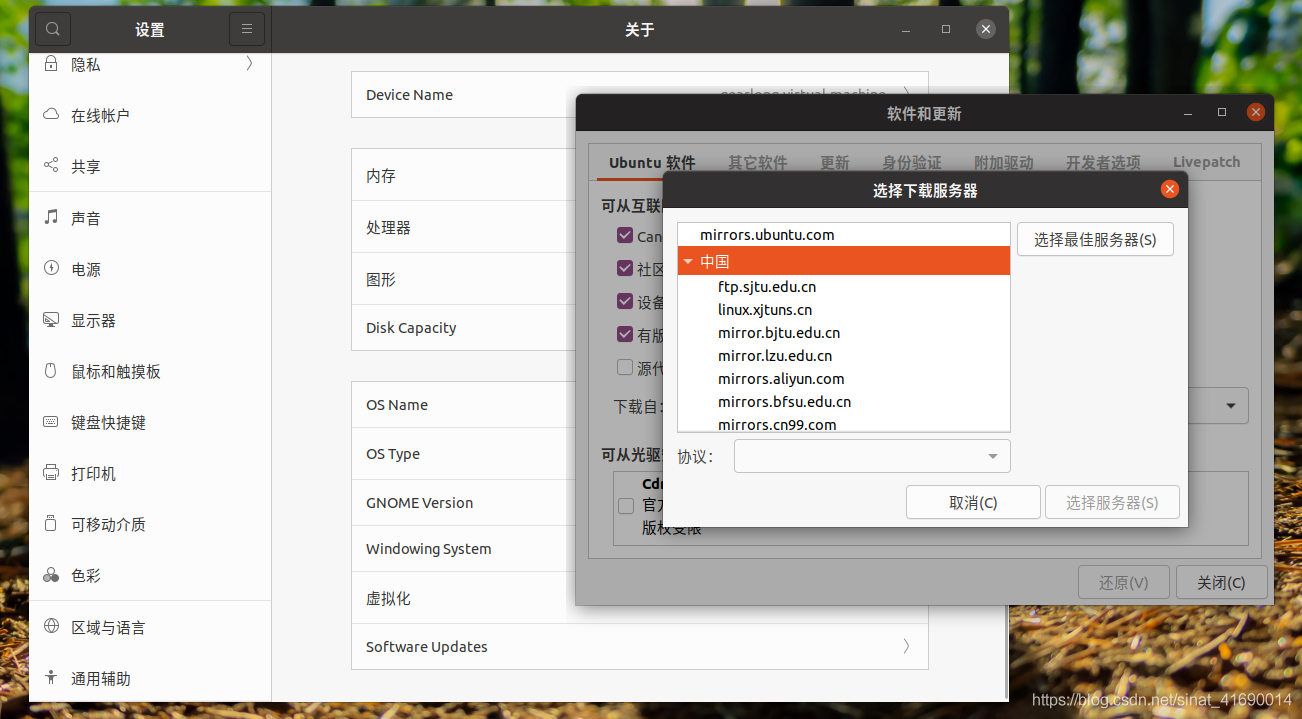Toggle the Canonical-supported software checkbox

[625, 236]
